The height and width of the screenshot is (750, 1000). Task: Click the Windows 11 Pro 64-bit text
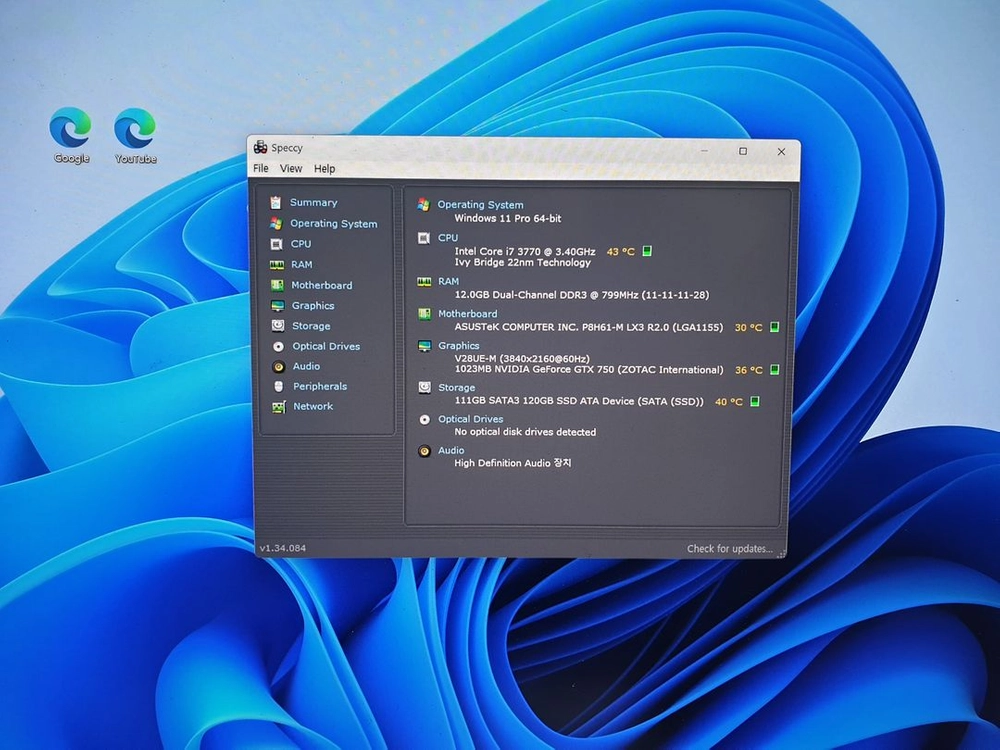(508, 218)
